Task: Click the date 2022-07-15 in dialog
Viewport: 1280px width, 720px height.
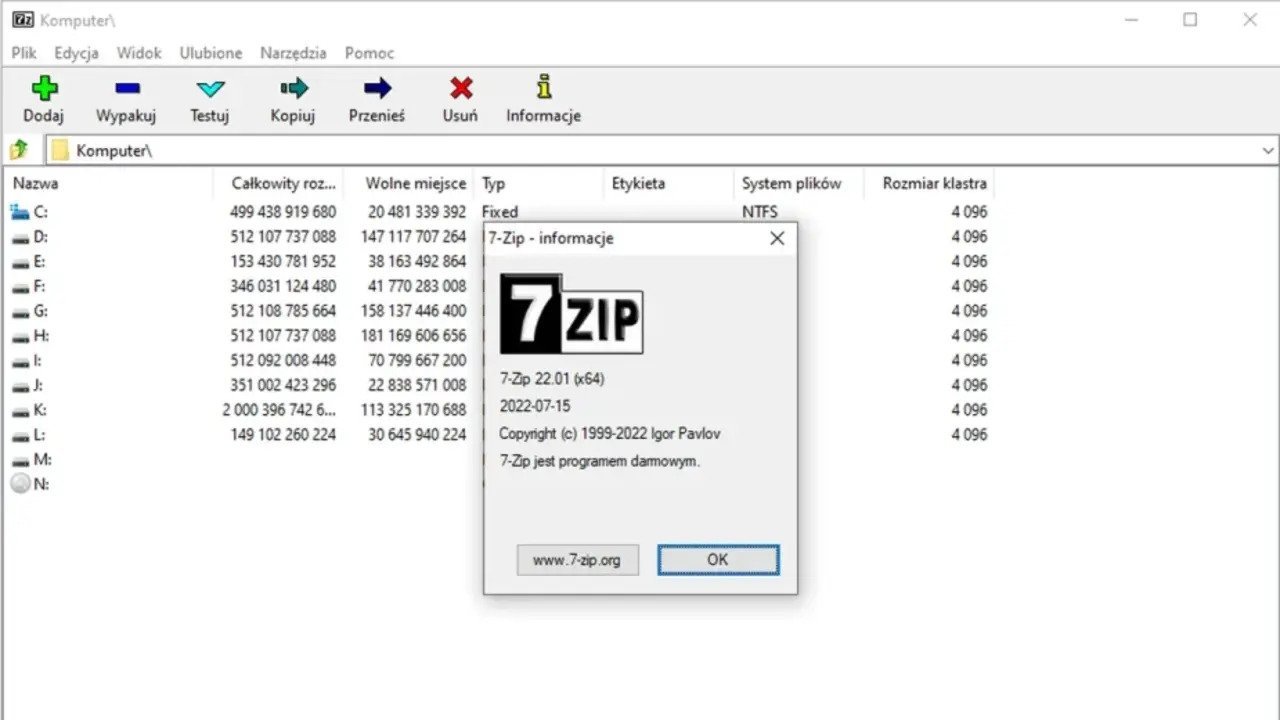Action: pos(535,407)
